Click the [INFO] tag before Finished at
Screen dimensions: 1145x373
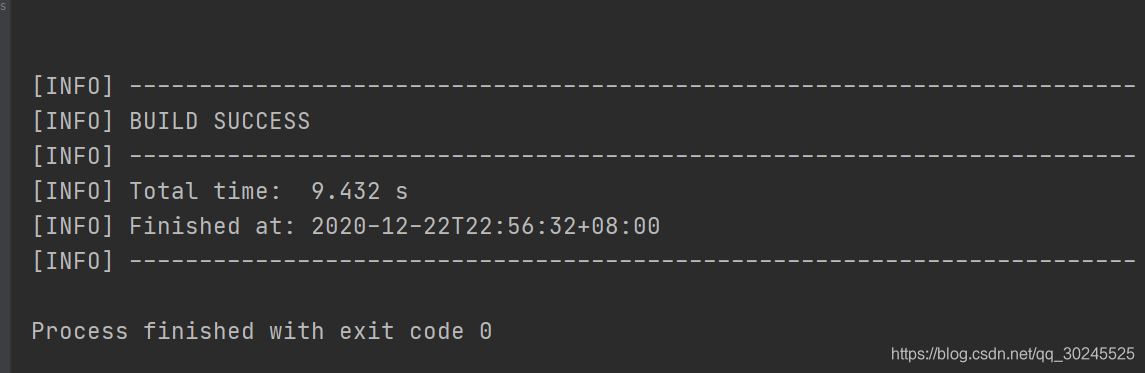click(73, 226)
